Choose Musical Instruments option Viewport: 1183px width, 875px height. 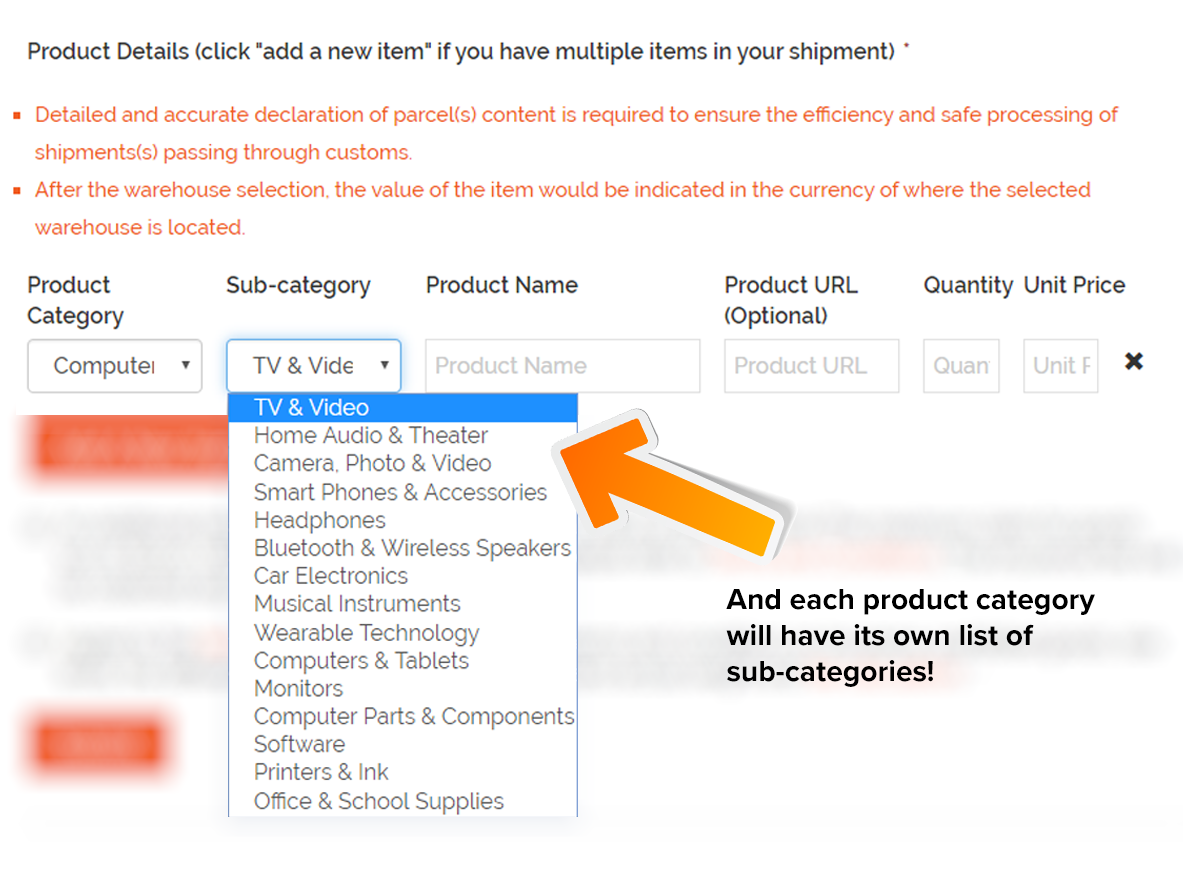[403, 603]
